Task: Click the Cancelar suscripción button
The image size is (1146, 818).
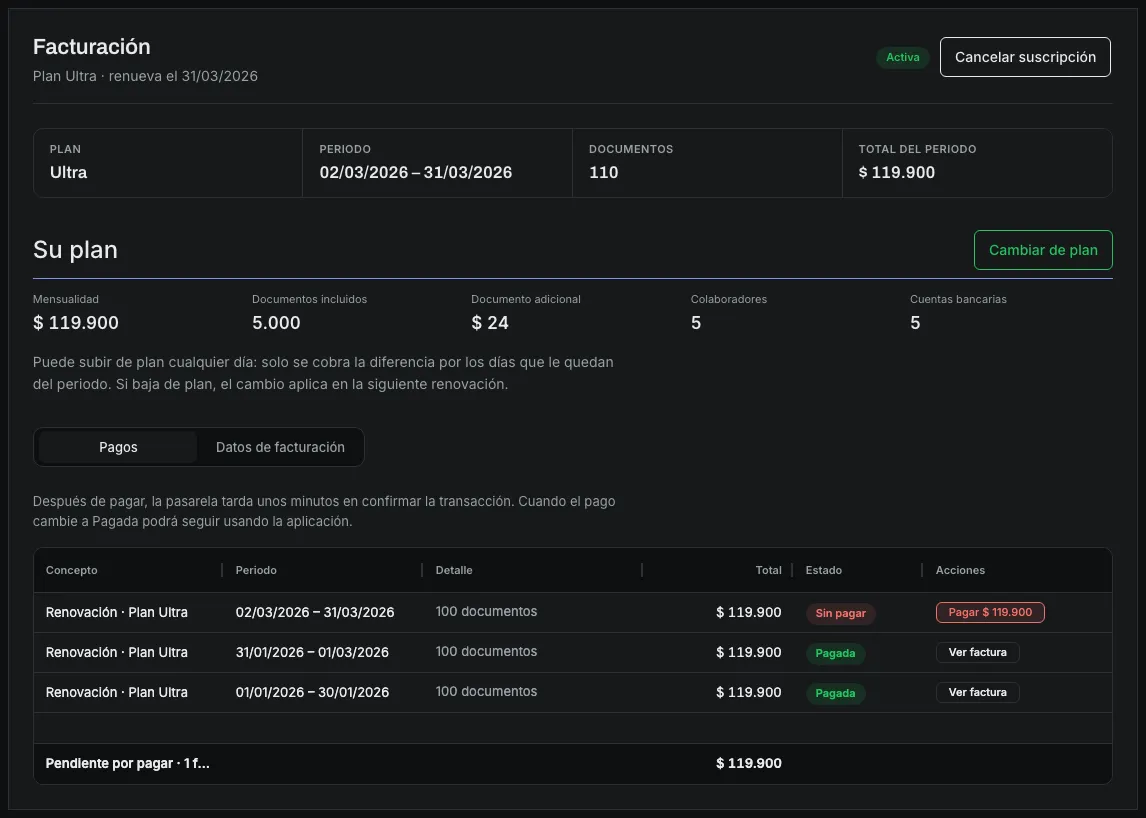Action: coord(1025,57)
